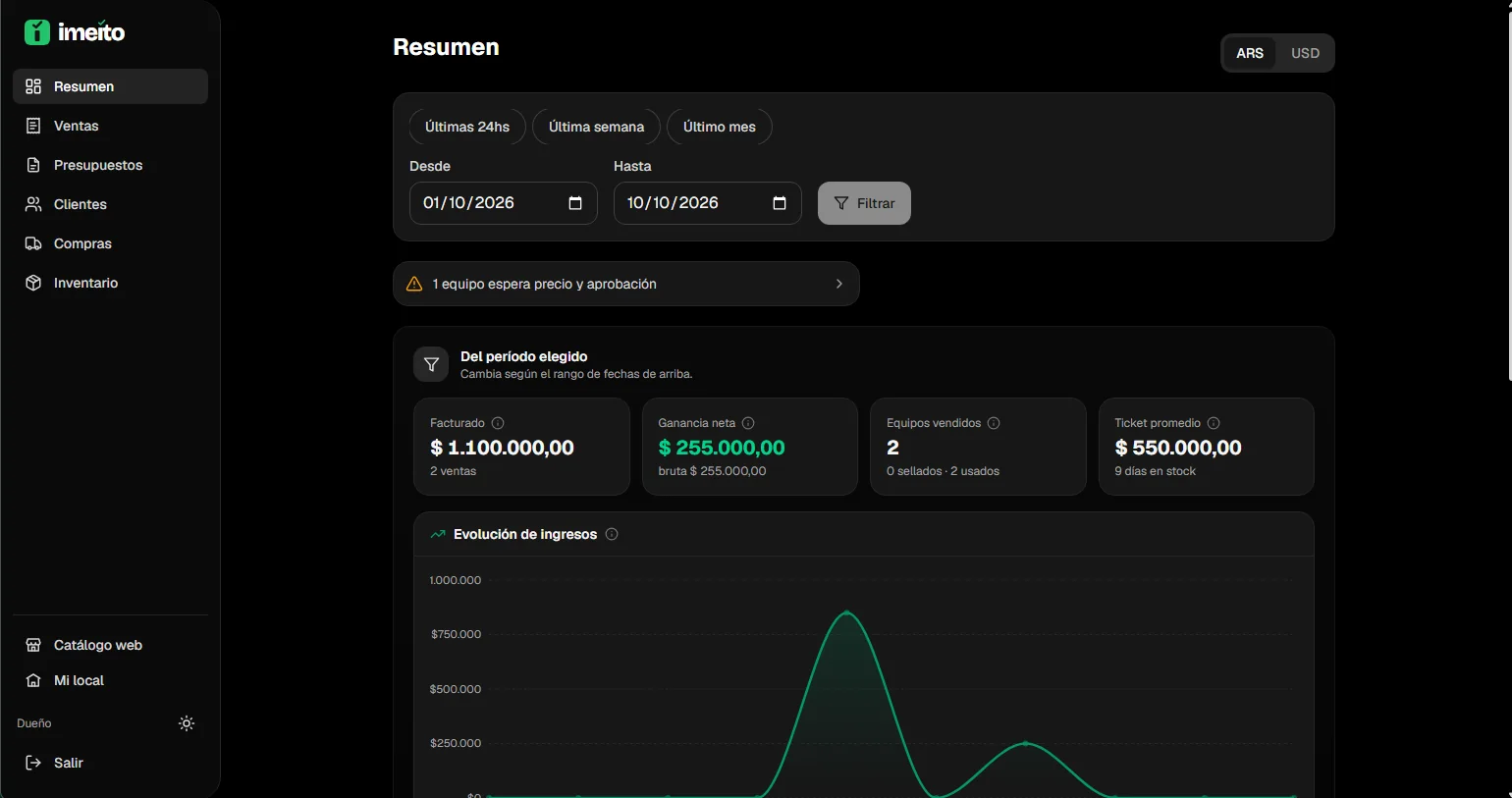Open the Ventas section

[x=110, y=126]
